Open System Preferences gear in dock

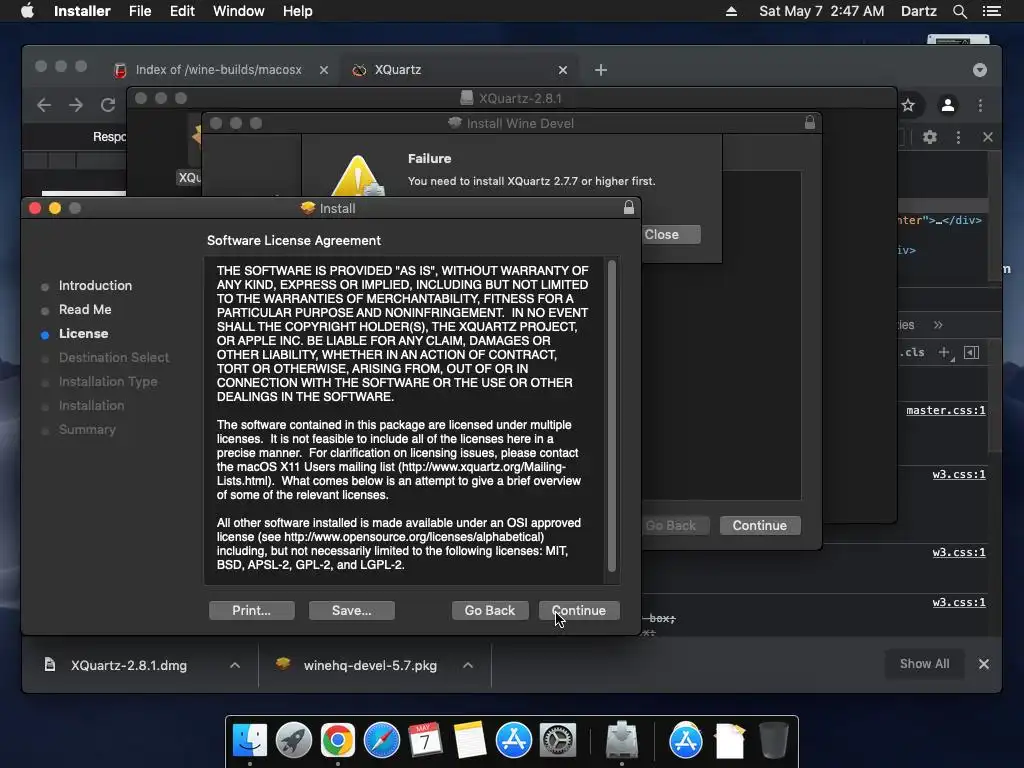[x=557, y=740]
